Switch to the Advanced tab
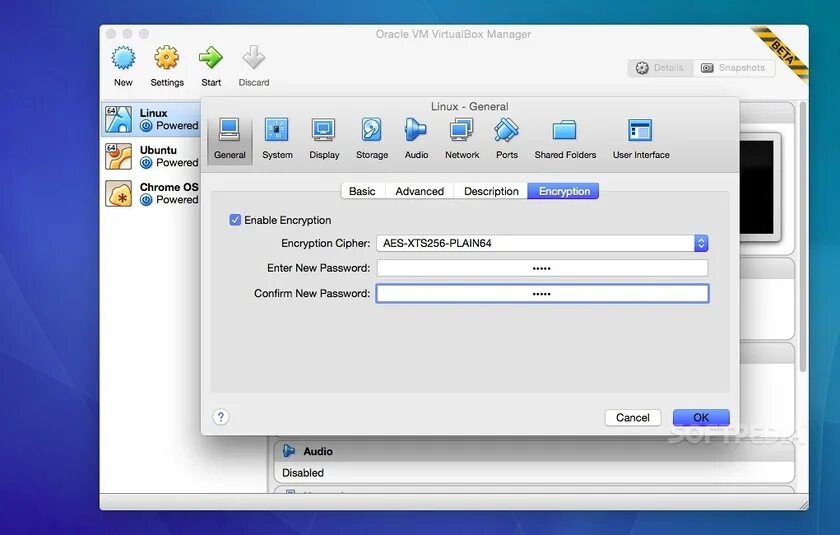 tap(419, 191)
